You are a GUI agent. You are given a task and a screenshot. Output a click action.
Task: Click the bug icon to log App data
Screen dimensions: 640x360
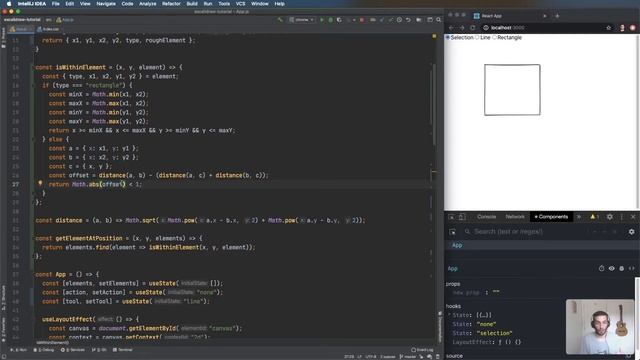622,269
